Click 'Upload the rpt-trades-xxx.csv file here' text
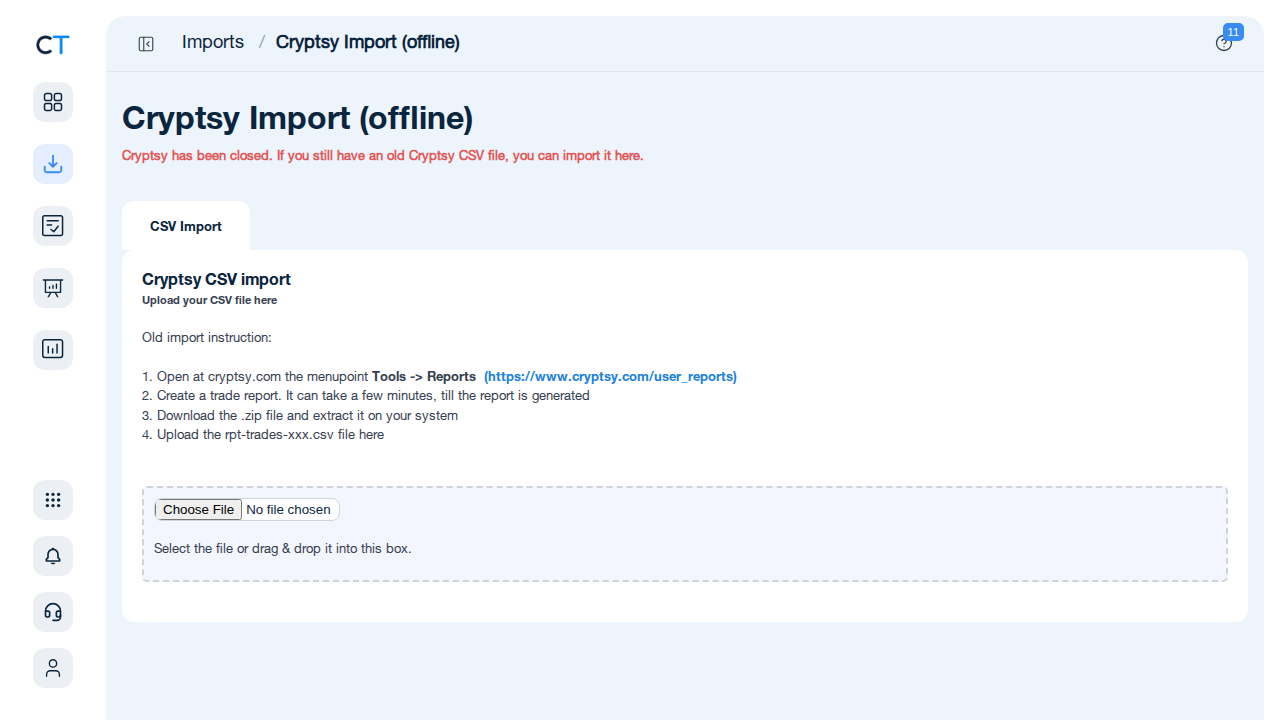Viewport: 1280px width, 720px height. 263,435
